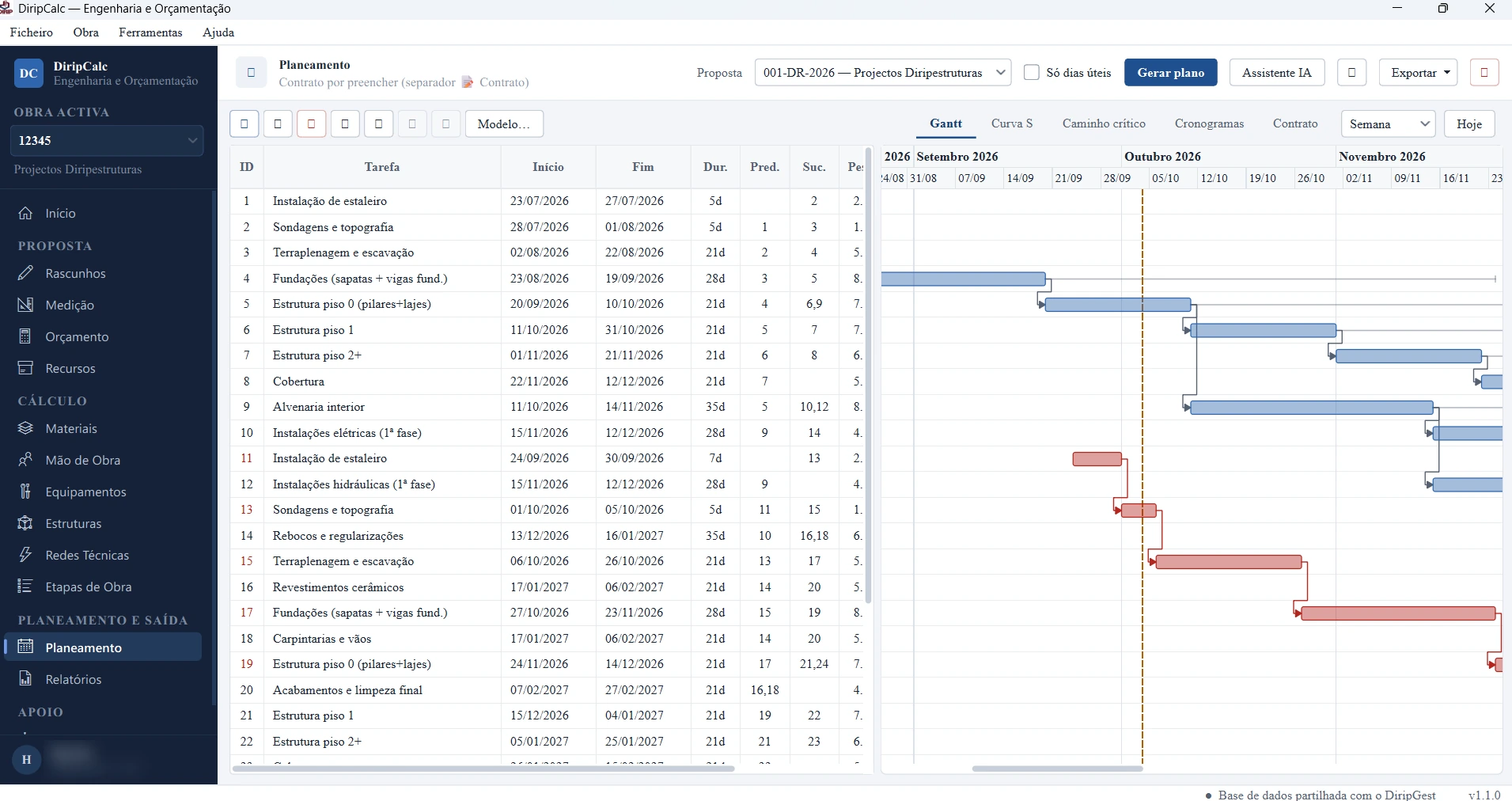Click the Modelo… button

click(504, 123)
